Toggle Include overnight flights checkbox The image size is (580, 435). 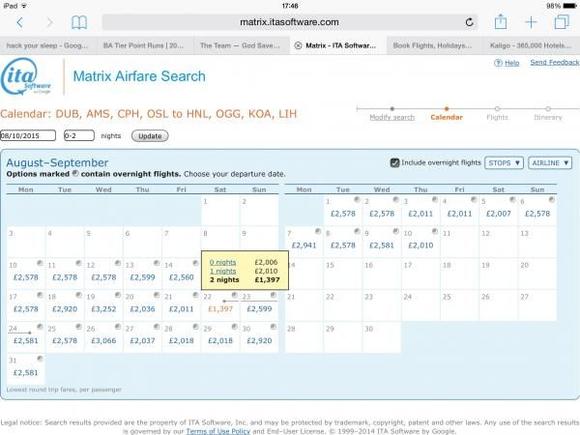395,163
